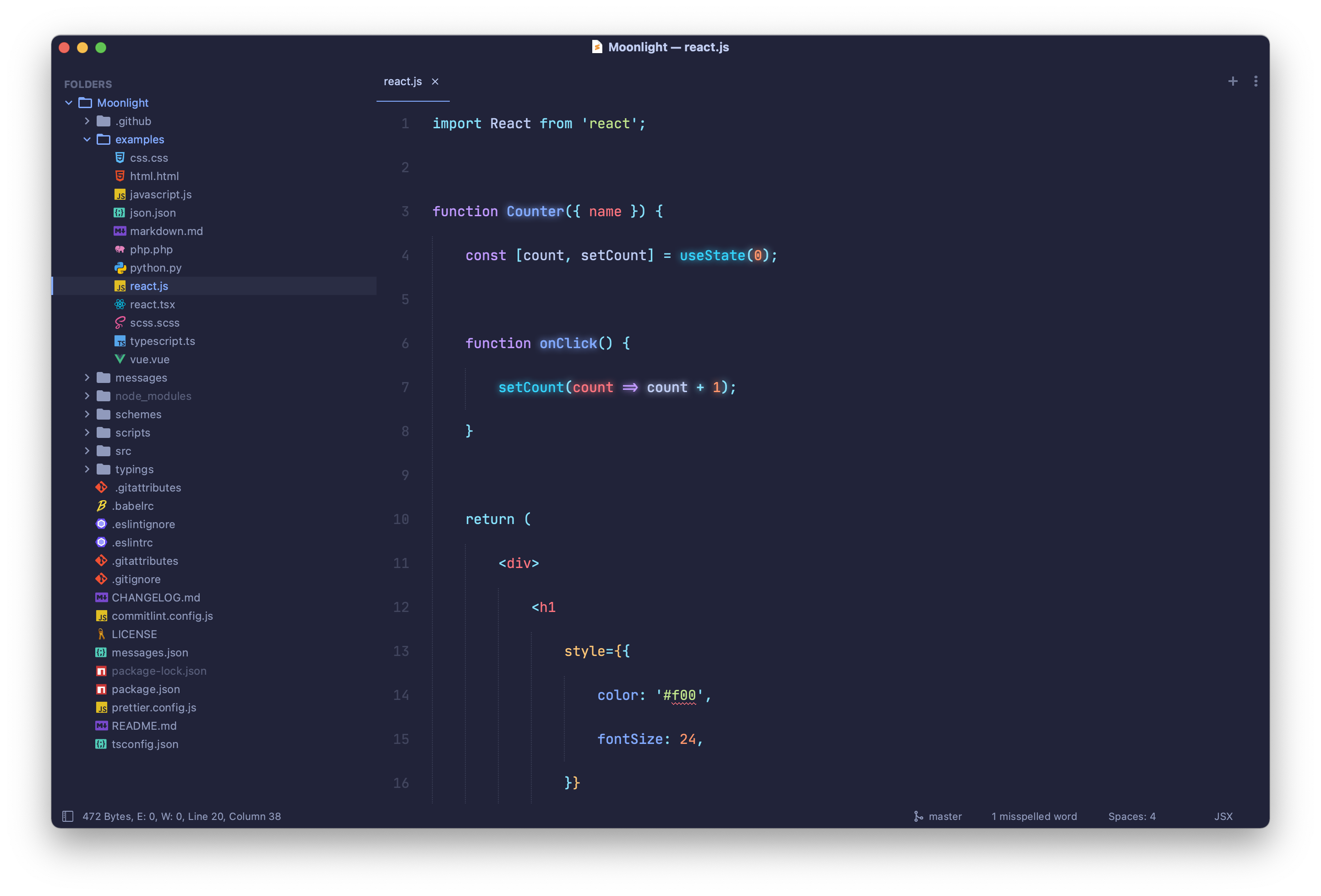
Task: Click the React icon next to react.tsx
Action: [120, 304]
